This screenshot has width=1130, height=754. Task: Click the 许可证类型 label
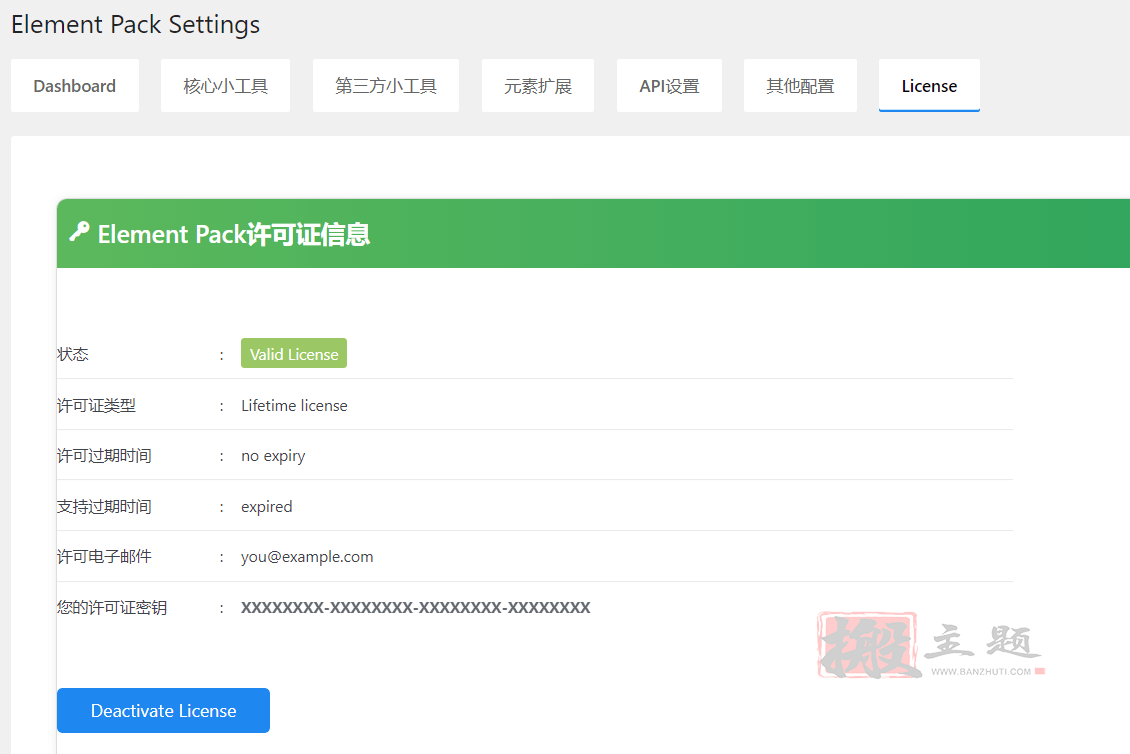(x=97, y=406)
